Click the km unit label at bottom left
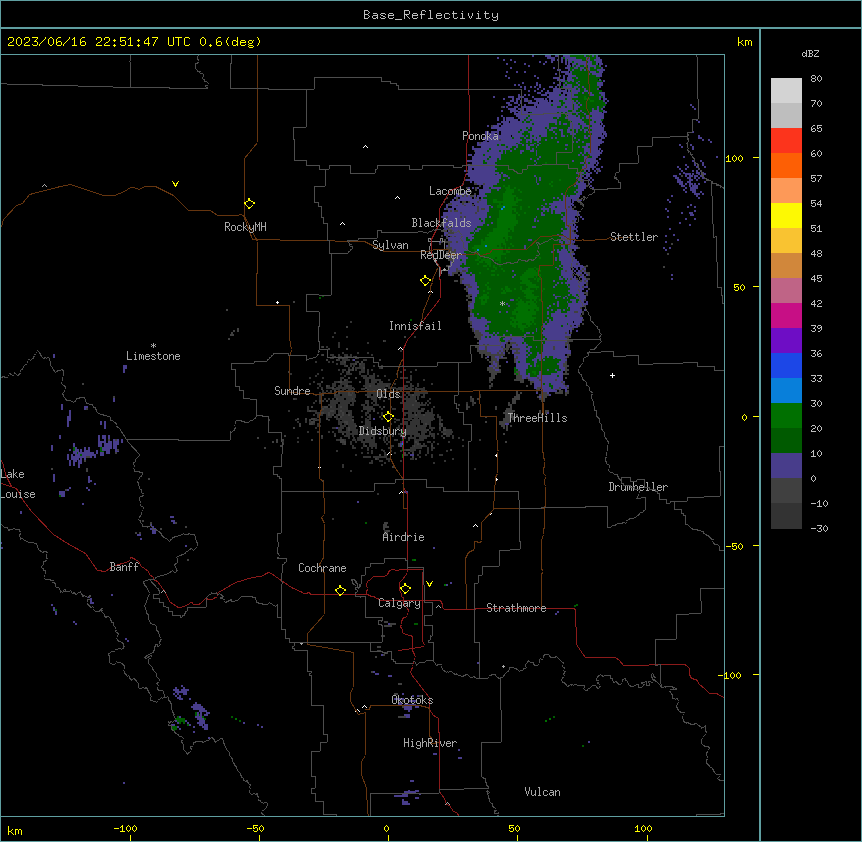 (15, 830)
